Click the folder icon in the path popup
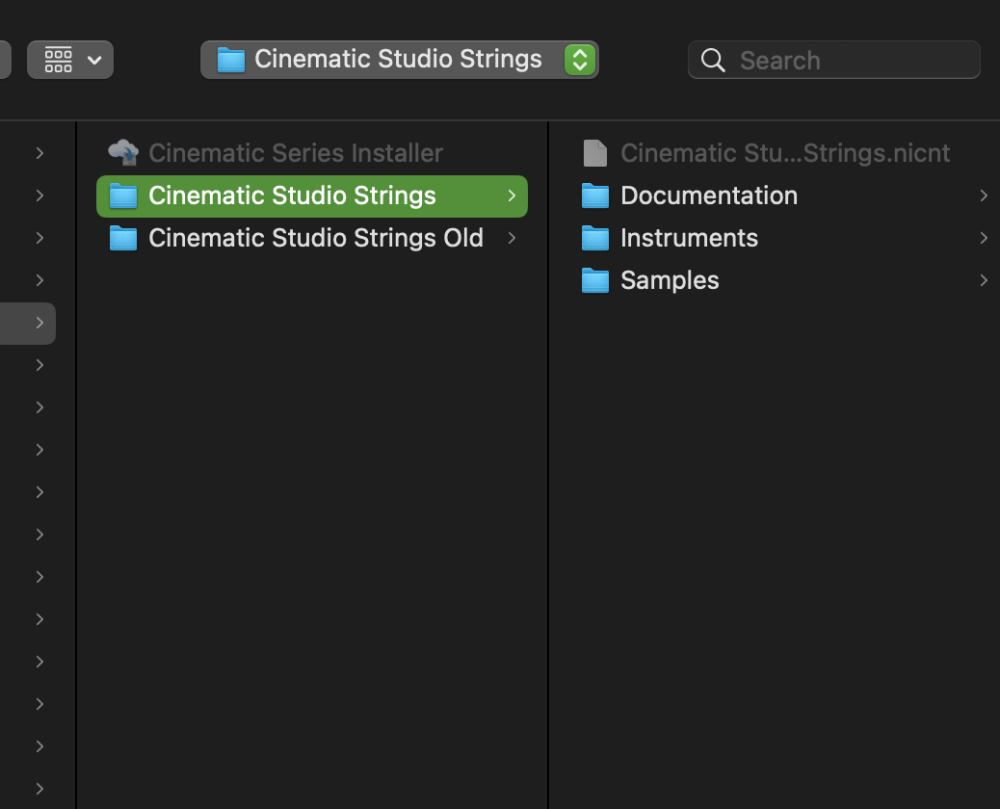This screenshot has height=809, width=1000. pyautogui.click(x=231, y=60)
